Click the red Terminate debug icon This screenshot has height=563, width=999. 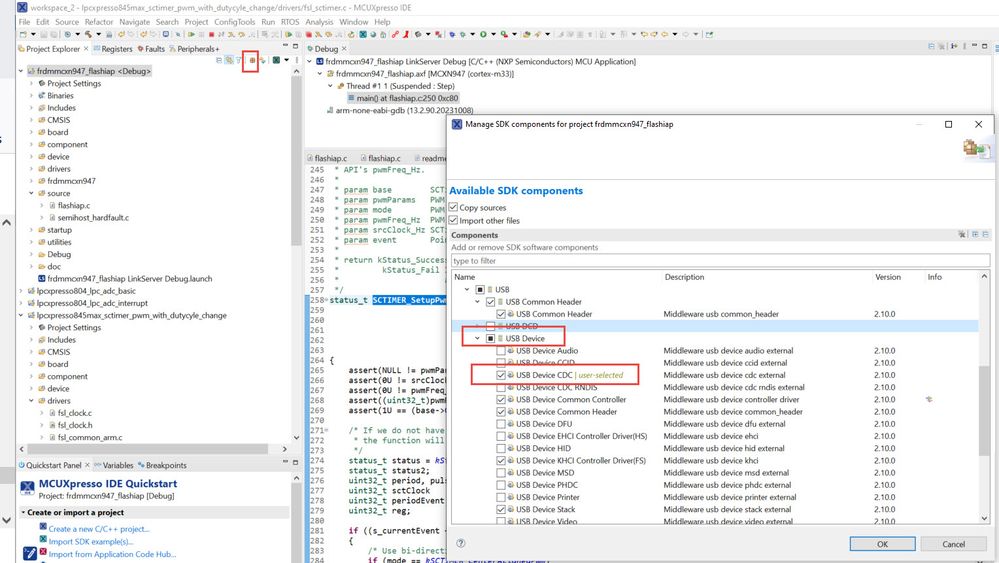coord(211,34)
